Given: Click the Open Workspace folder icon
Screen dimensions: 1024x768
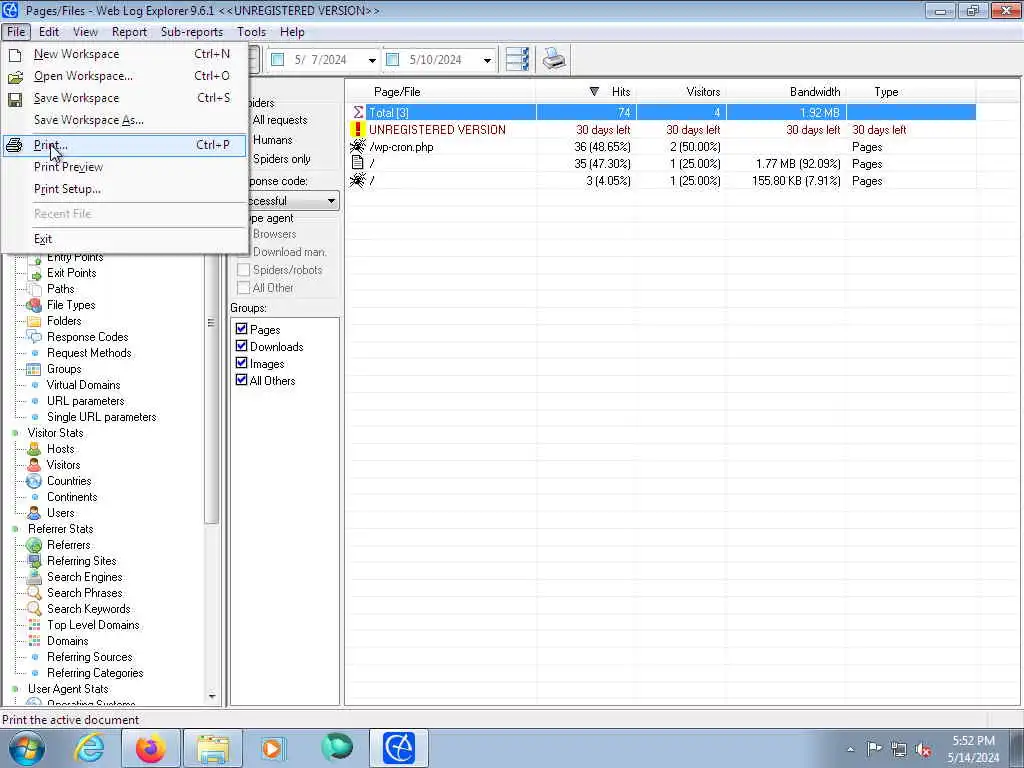Looking at the screenshot, I should (x=15, y=76).
